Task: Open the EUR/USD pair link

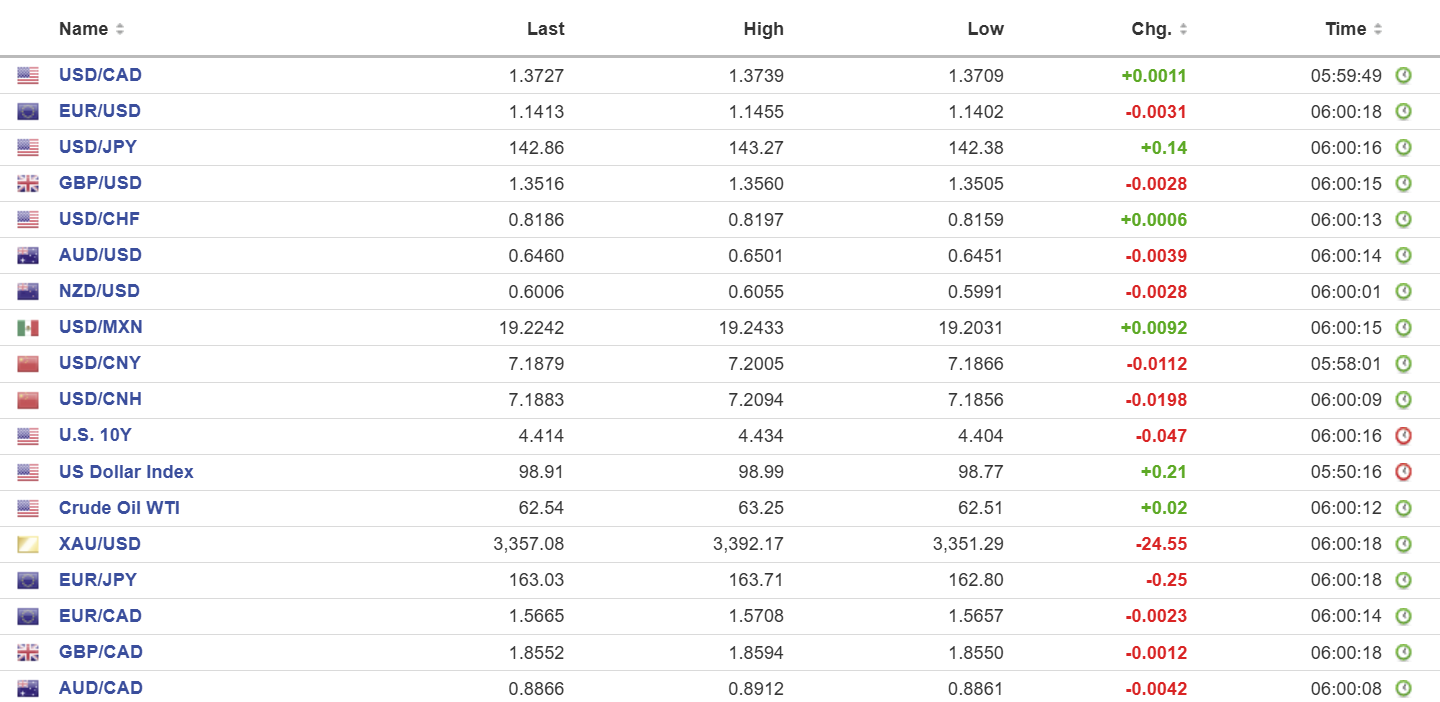Action: [100, 111]
